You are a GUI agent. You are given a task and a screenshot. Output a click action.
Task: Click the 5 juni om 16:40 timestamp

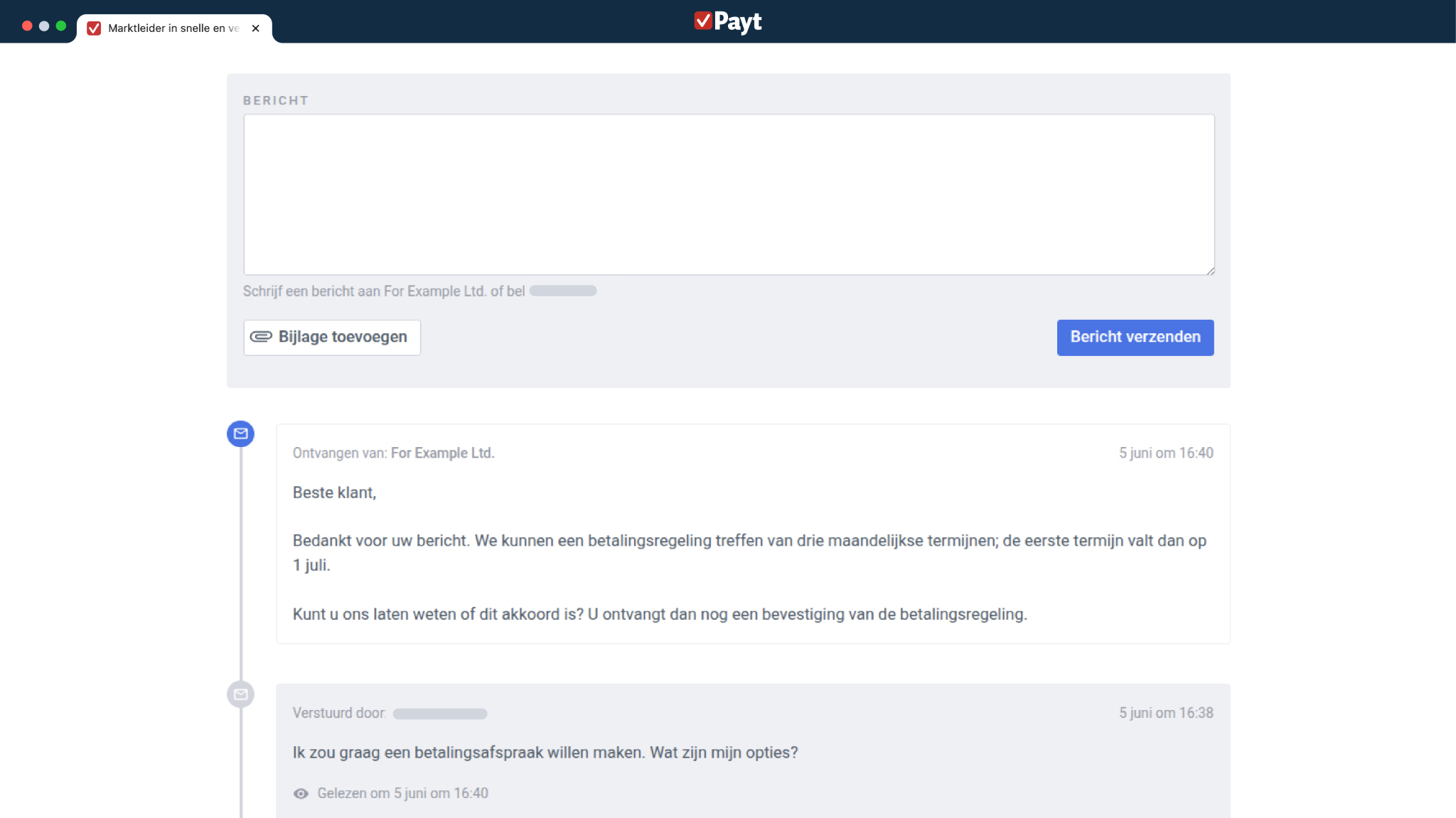coord(1166,453)
